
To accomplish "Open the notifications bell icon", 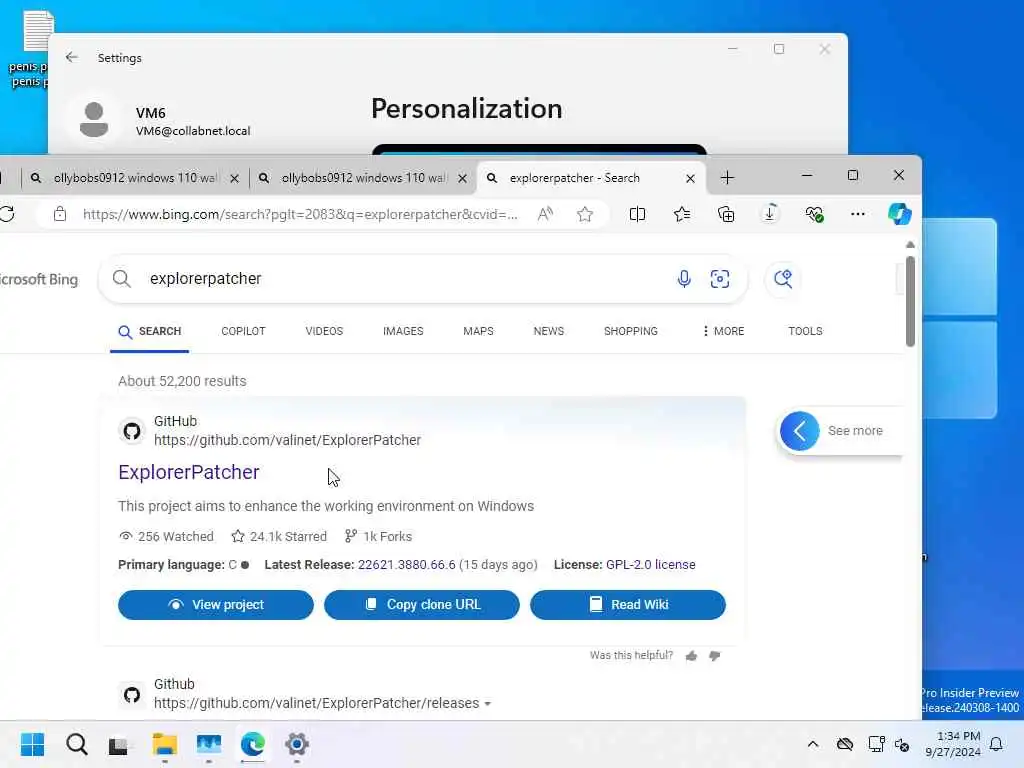I will (x=996, y=744).
